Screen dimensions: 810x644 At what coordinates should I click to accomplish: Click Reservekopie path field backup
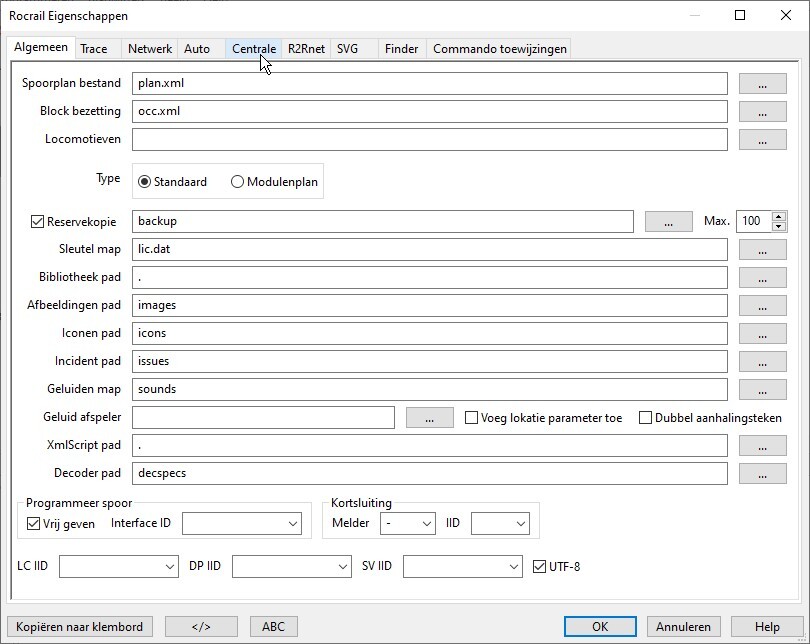coord(383,222)
